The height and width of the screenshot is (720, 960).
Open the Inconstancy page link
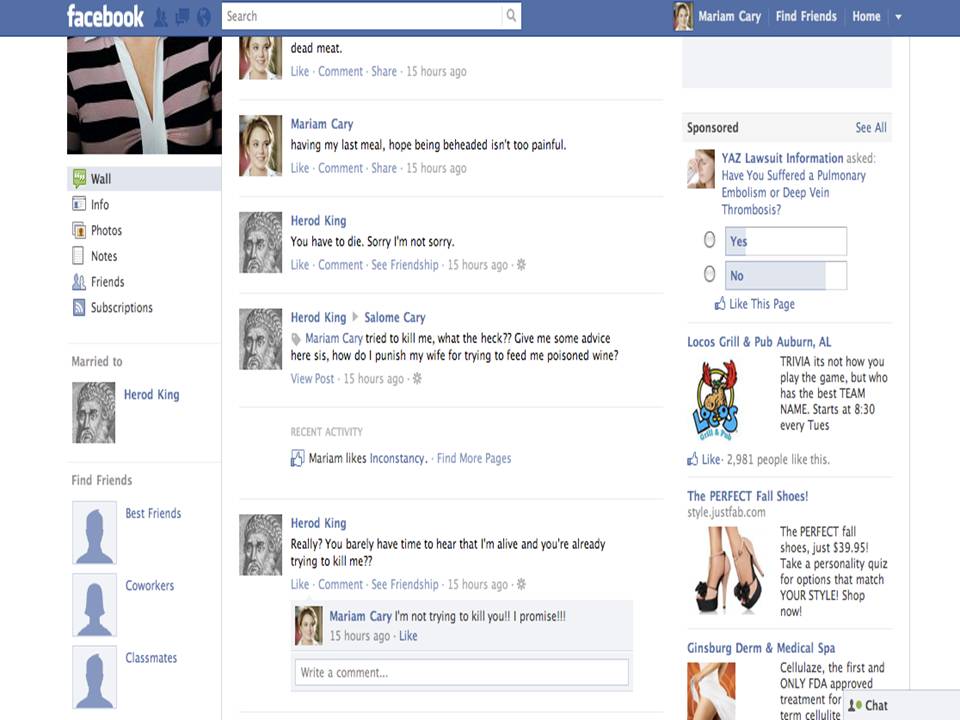coord(397,458)
